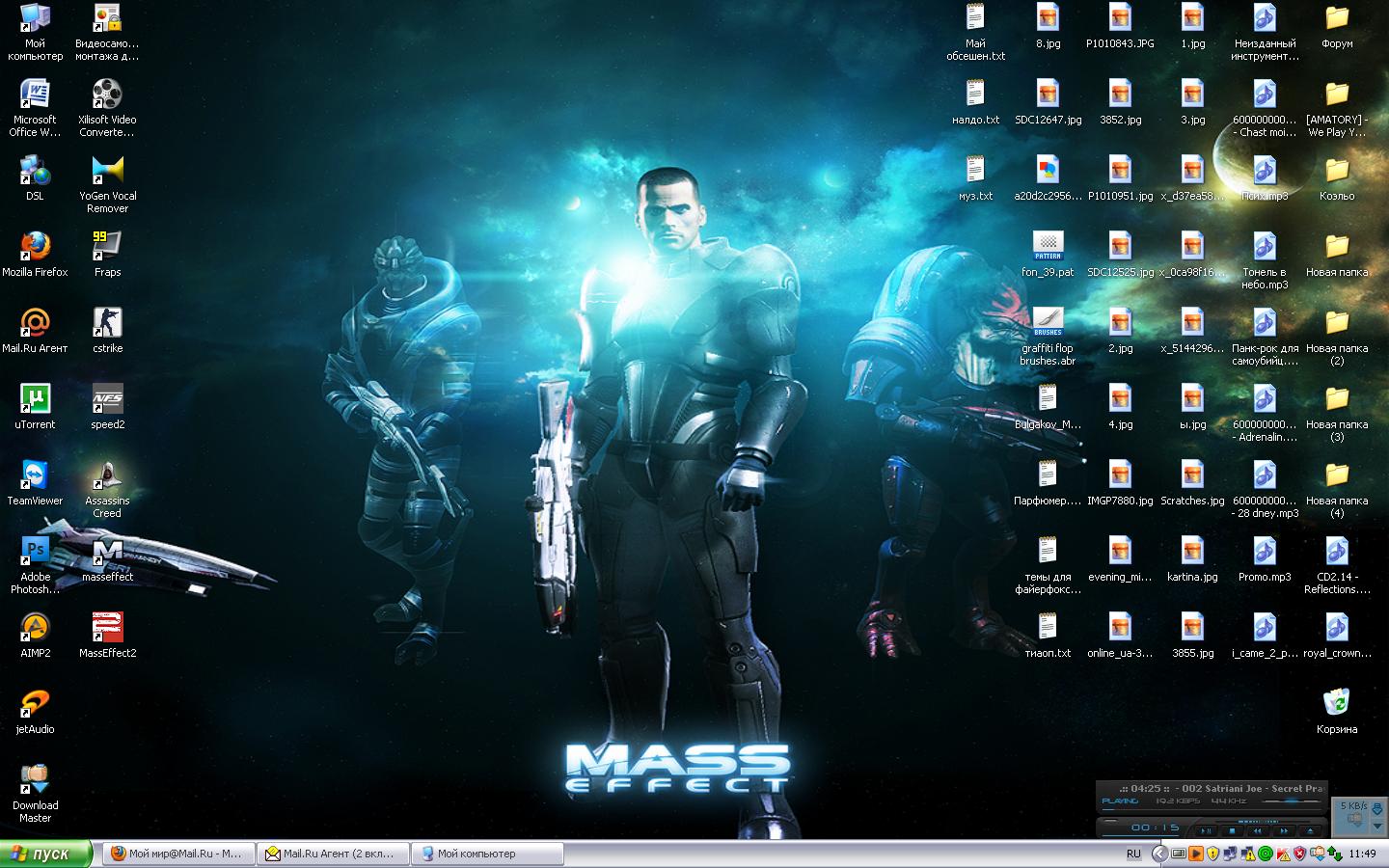Open надо.txt text file
Screen dimensions: 1389x868
(975, 101)
